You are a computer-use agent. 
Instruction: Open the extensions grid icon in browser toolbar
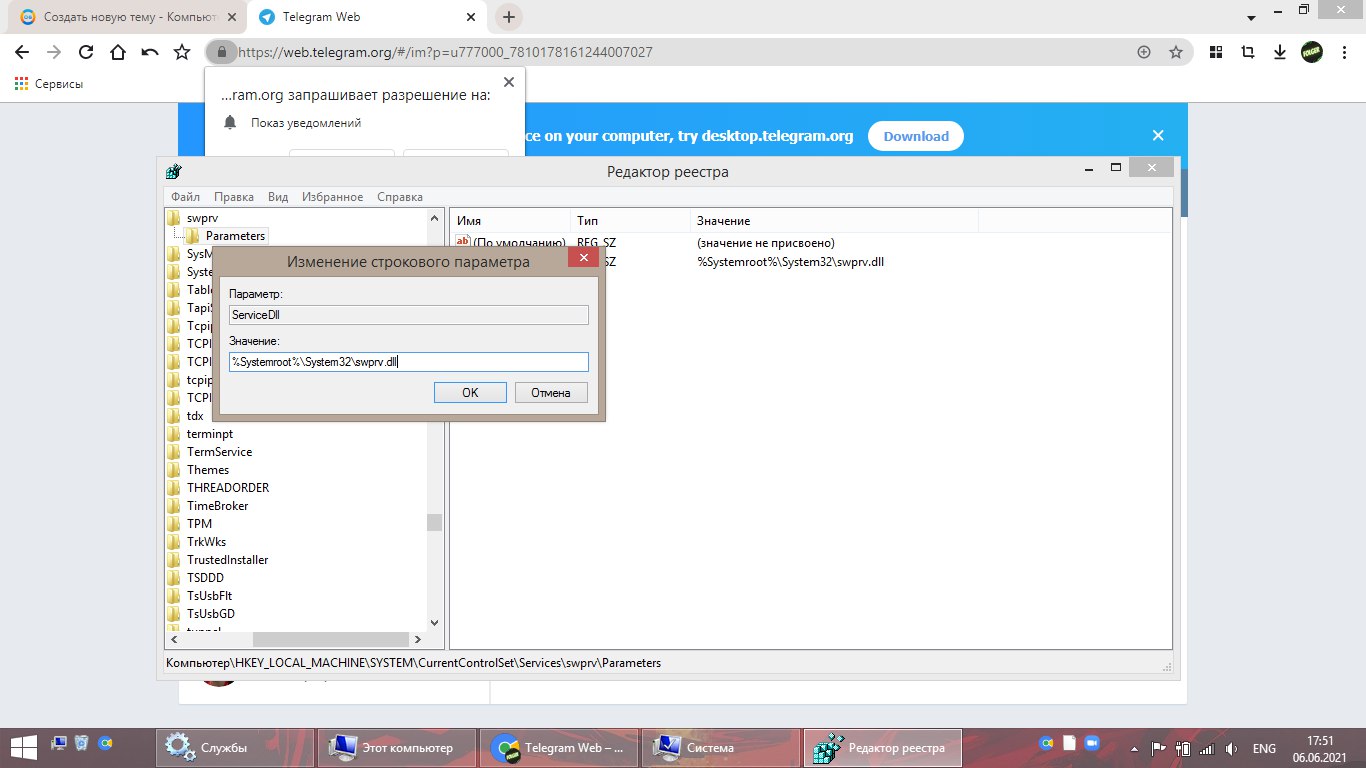click(1216, 52)
